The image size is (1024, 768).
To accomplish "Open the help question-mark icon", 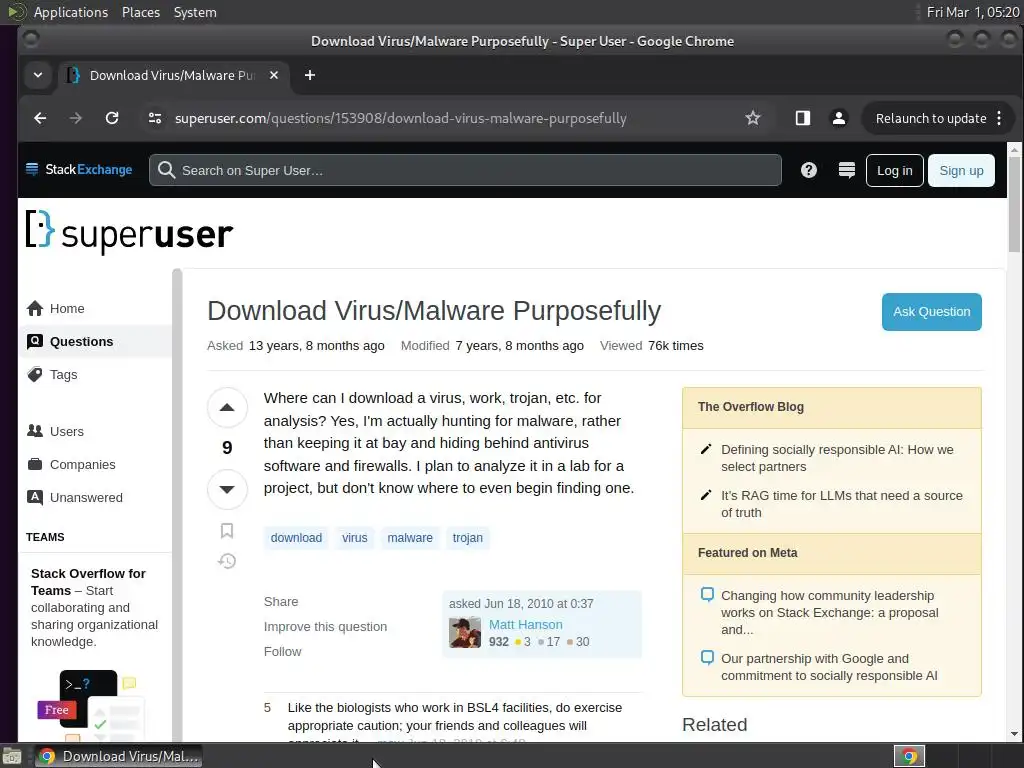I will point(808,170).
